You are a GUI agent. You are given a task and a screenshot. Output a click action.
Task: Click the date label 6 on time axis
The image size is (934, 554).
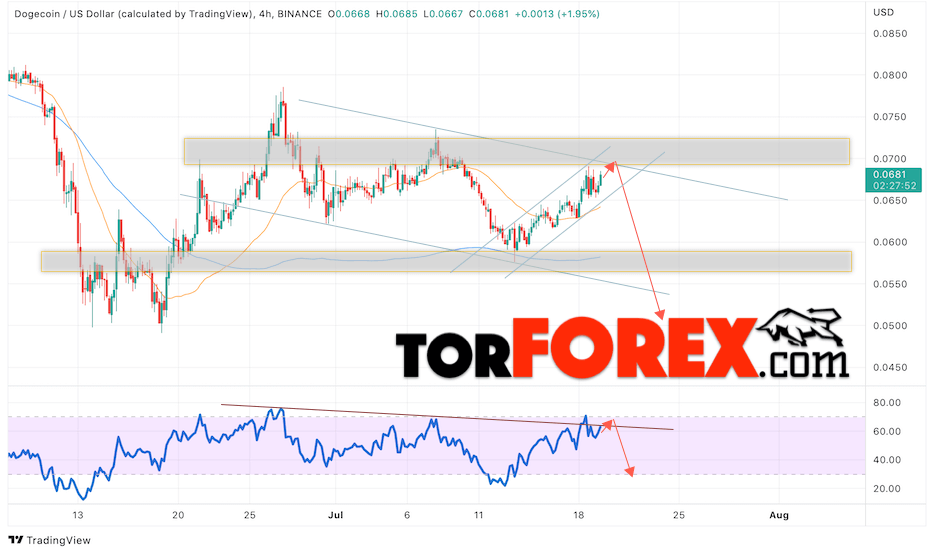tap(407, 515)
